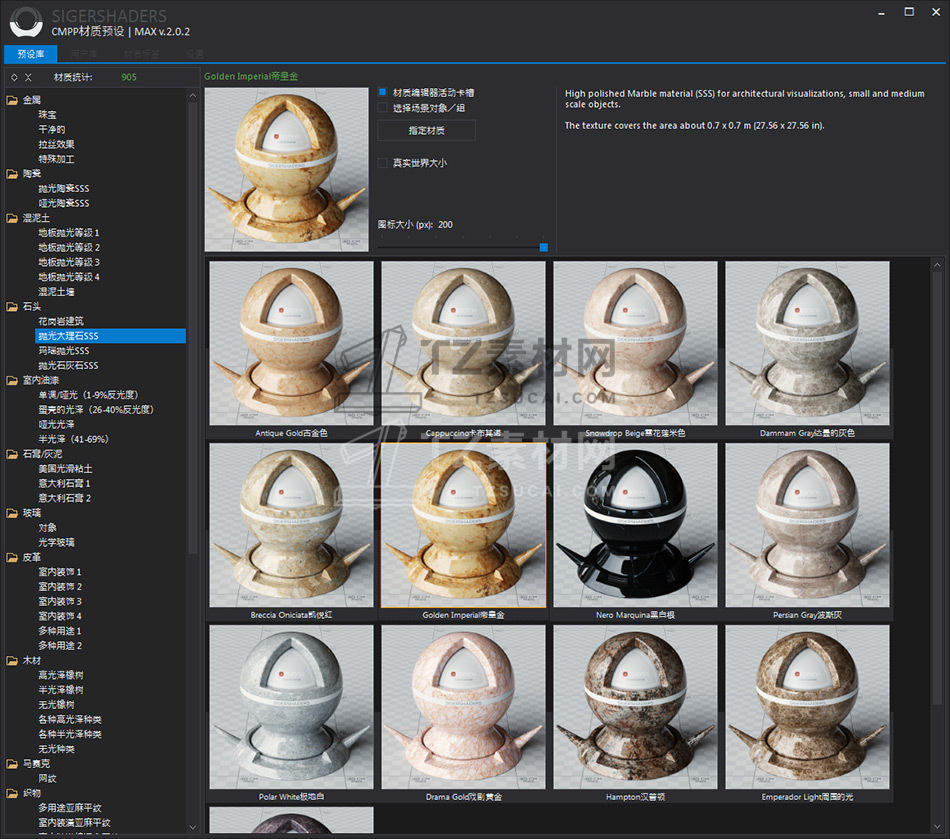950x839 pixels.
Task: Open the 干净的 metal category
Action: (x=52, y=130)
